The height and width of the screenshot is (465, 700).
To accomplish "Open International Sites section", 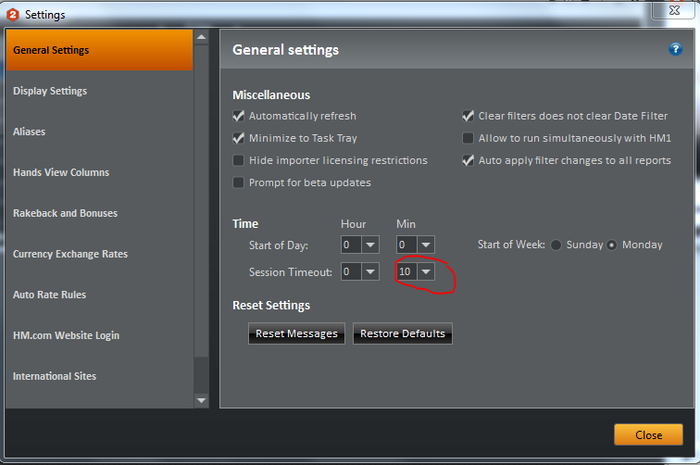I will click(x=100, y=376).
